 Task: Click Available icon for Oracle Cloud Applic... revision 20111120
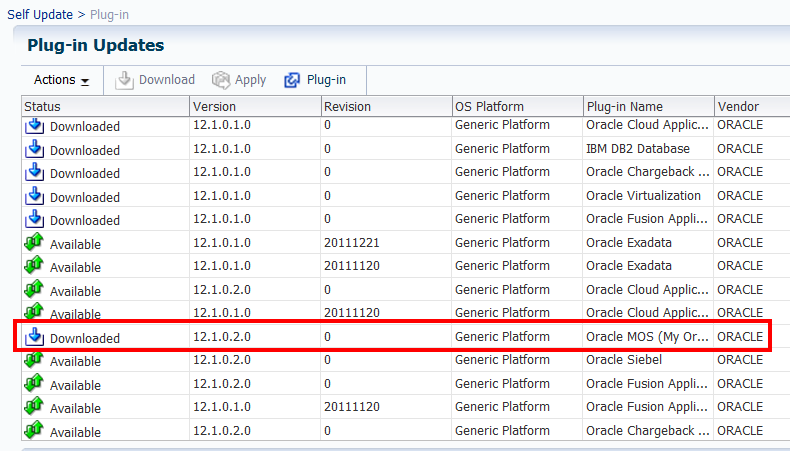[x=34, y=312]
